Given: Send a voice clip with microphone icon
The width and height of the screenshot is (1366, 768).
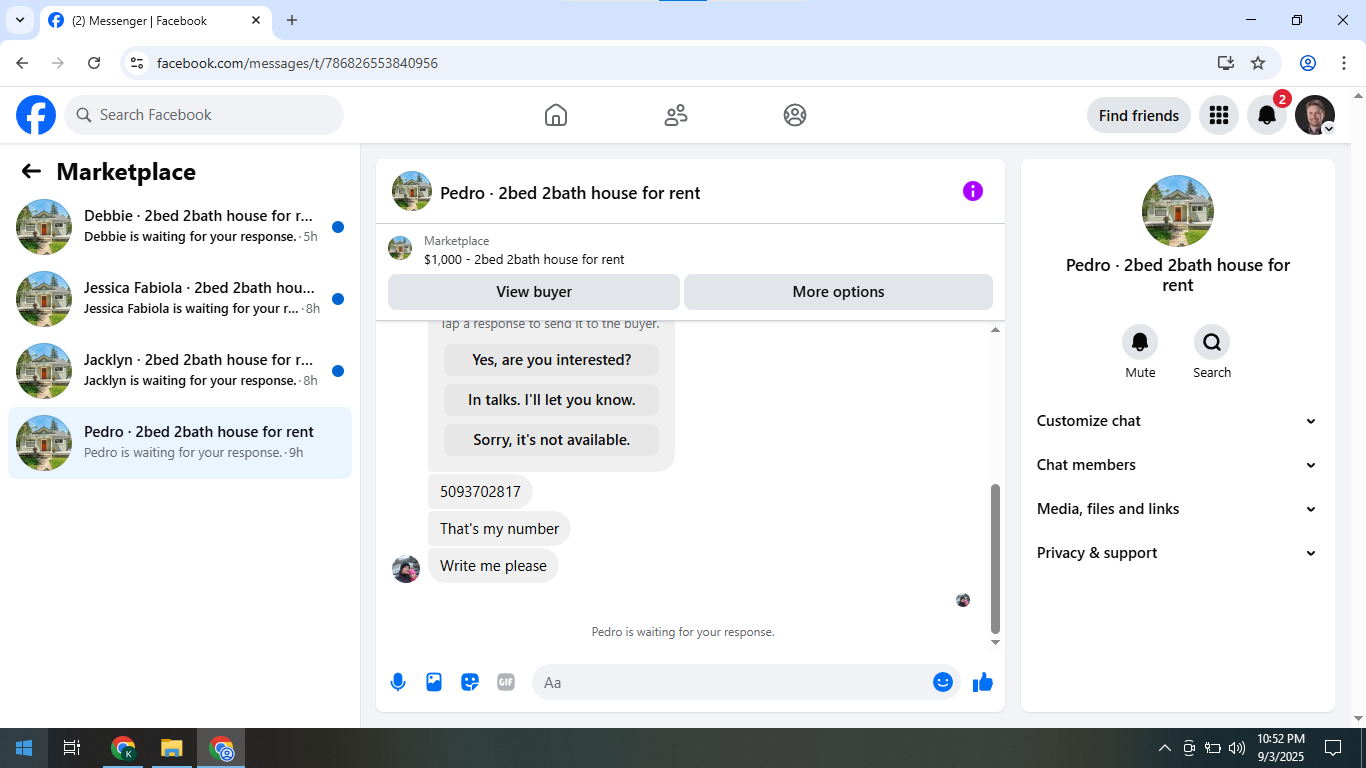Looking at the screenshot, I should (398, 682).
